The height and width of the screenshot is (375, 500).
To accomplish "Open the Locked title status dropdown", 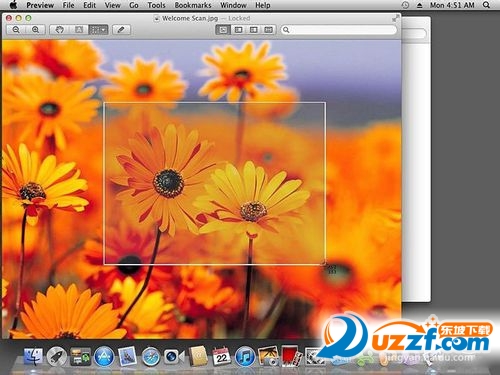I will (239, 18).
